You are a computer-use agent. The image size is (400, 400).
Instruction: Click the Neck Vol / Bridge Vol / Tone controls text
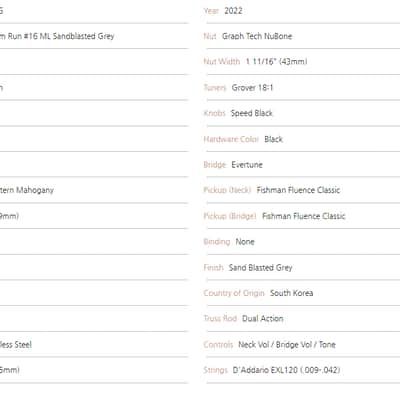[287, 345]
